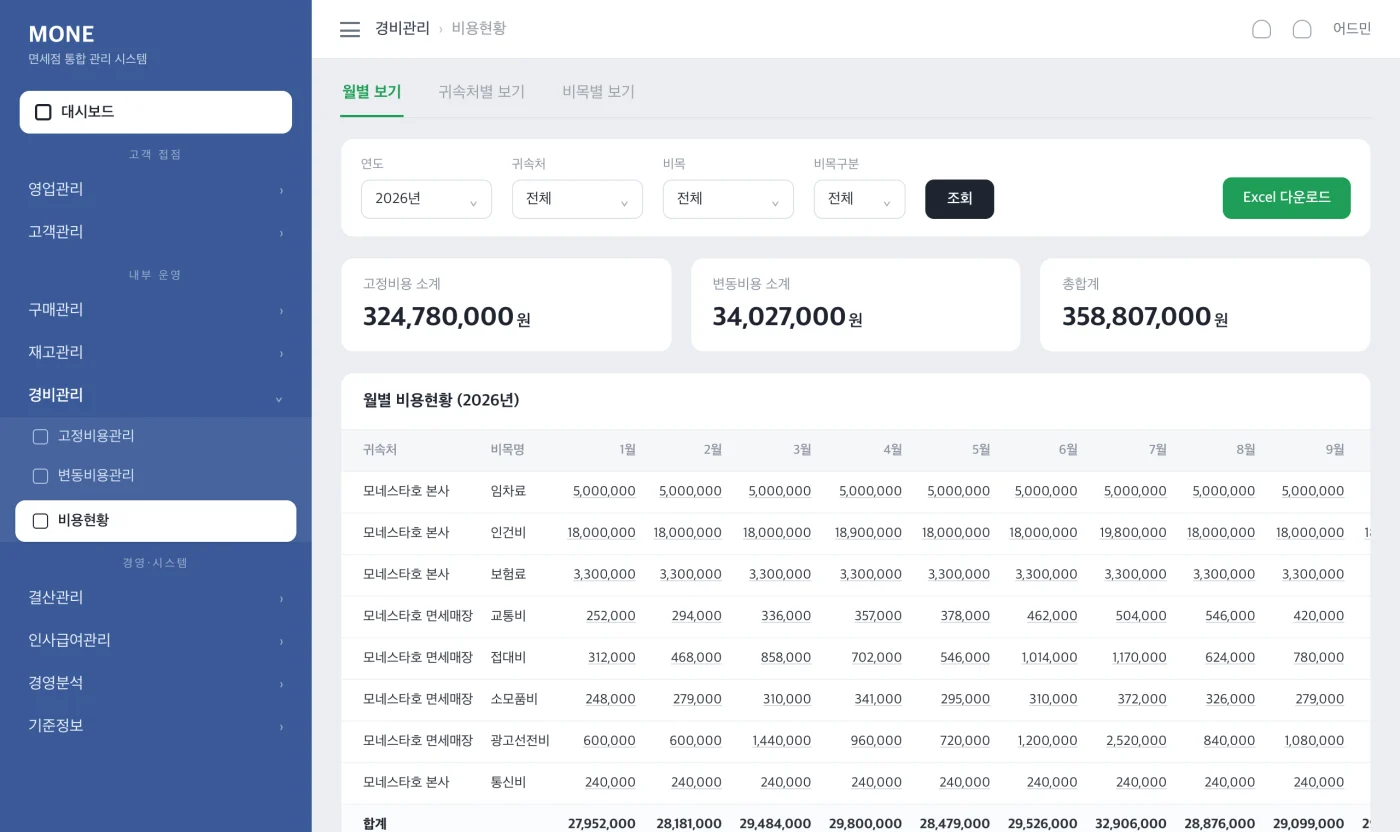The height and width of the screenshot is (832, 1400).
Task: Click the 1월 column header
Action: click(x=627, y=450)
